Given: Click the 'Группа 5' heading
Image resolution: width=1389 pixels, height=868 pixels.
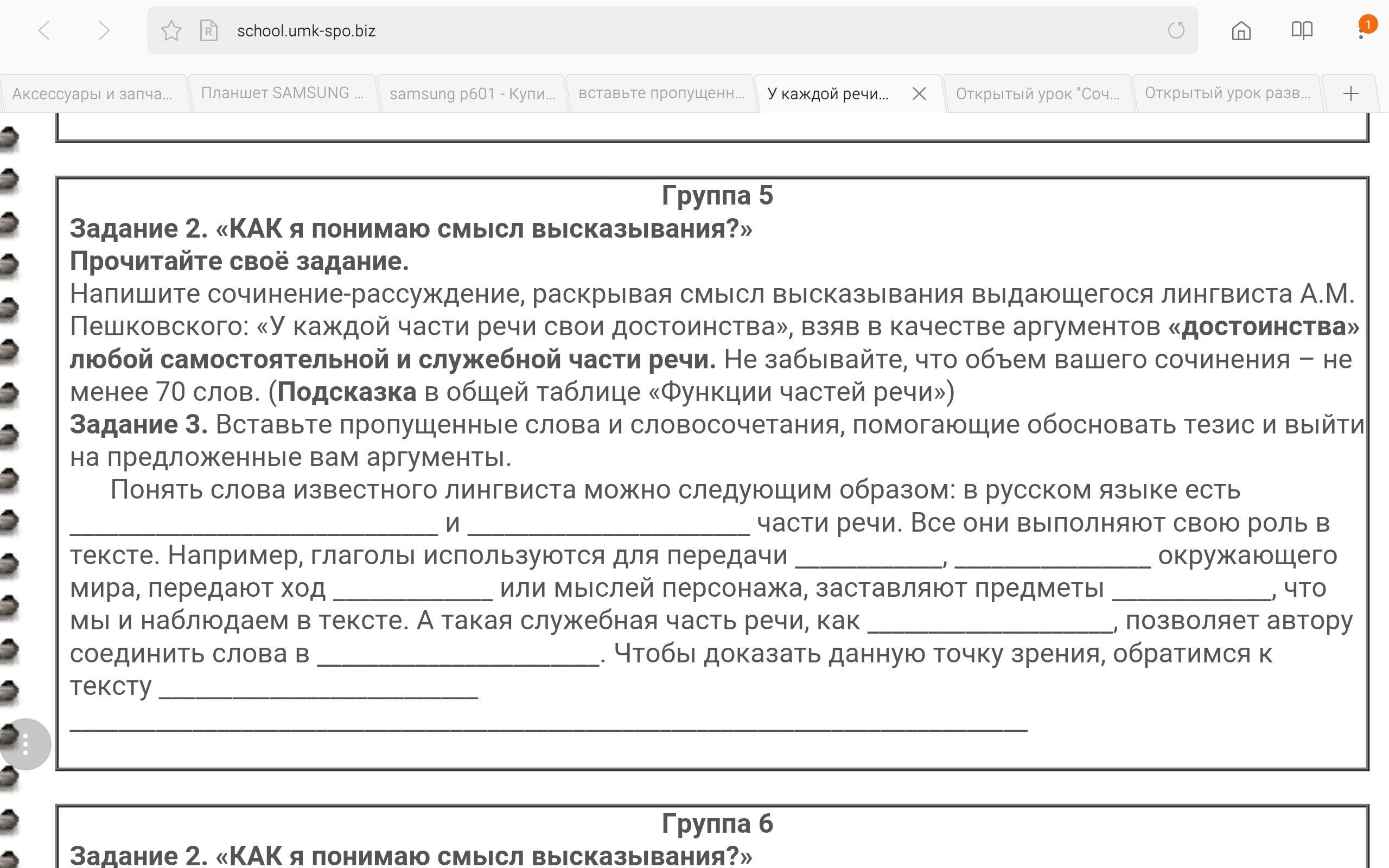Looking at the screenshot, I should (717, 196).
